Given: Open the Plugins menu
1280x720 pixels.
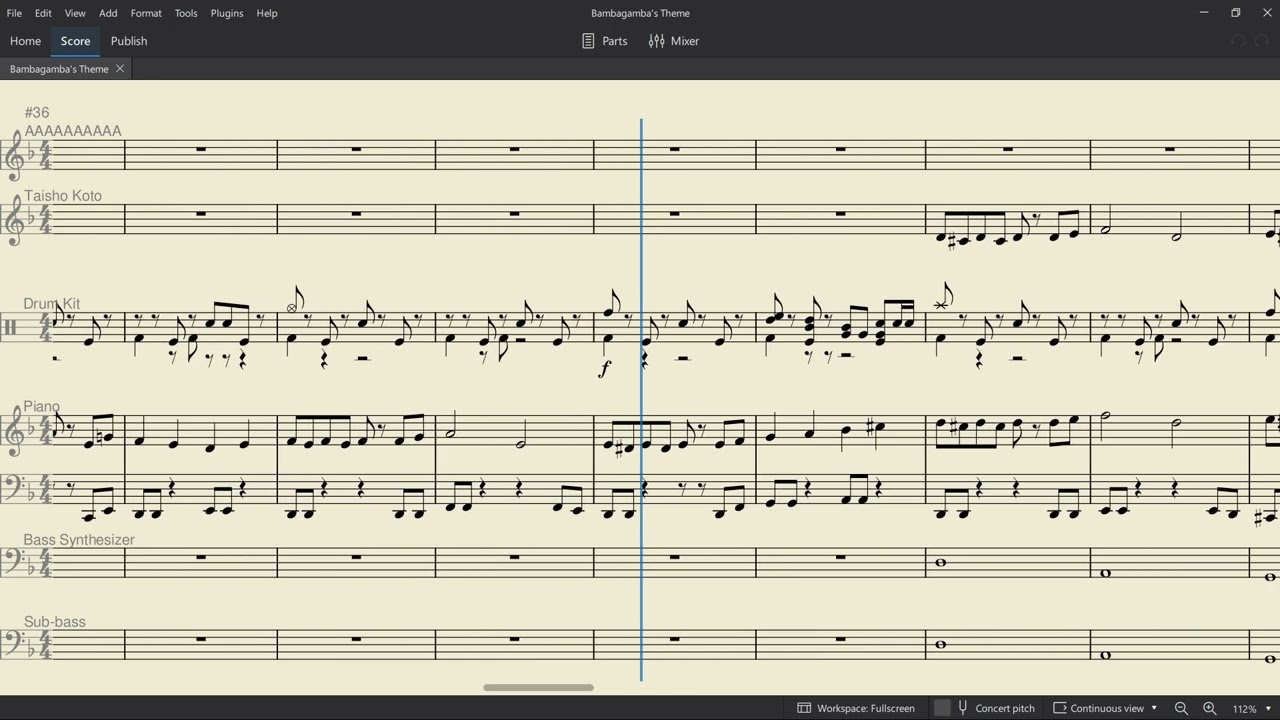Looking at the screenshot, I should click(227, 13).
